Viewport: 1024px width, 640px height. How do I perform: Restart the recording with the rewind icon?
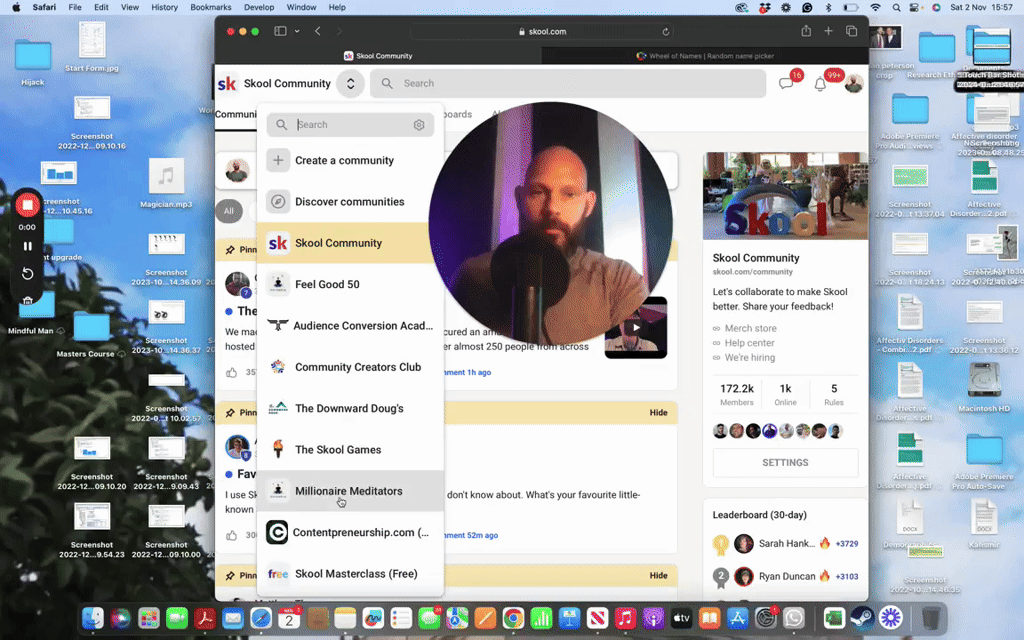[x=27, y=274]
